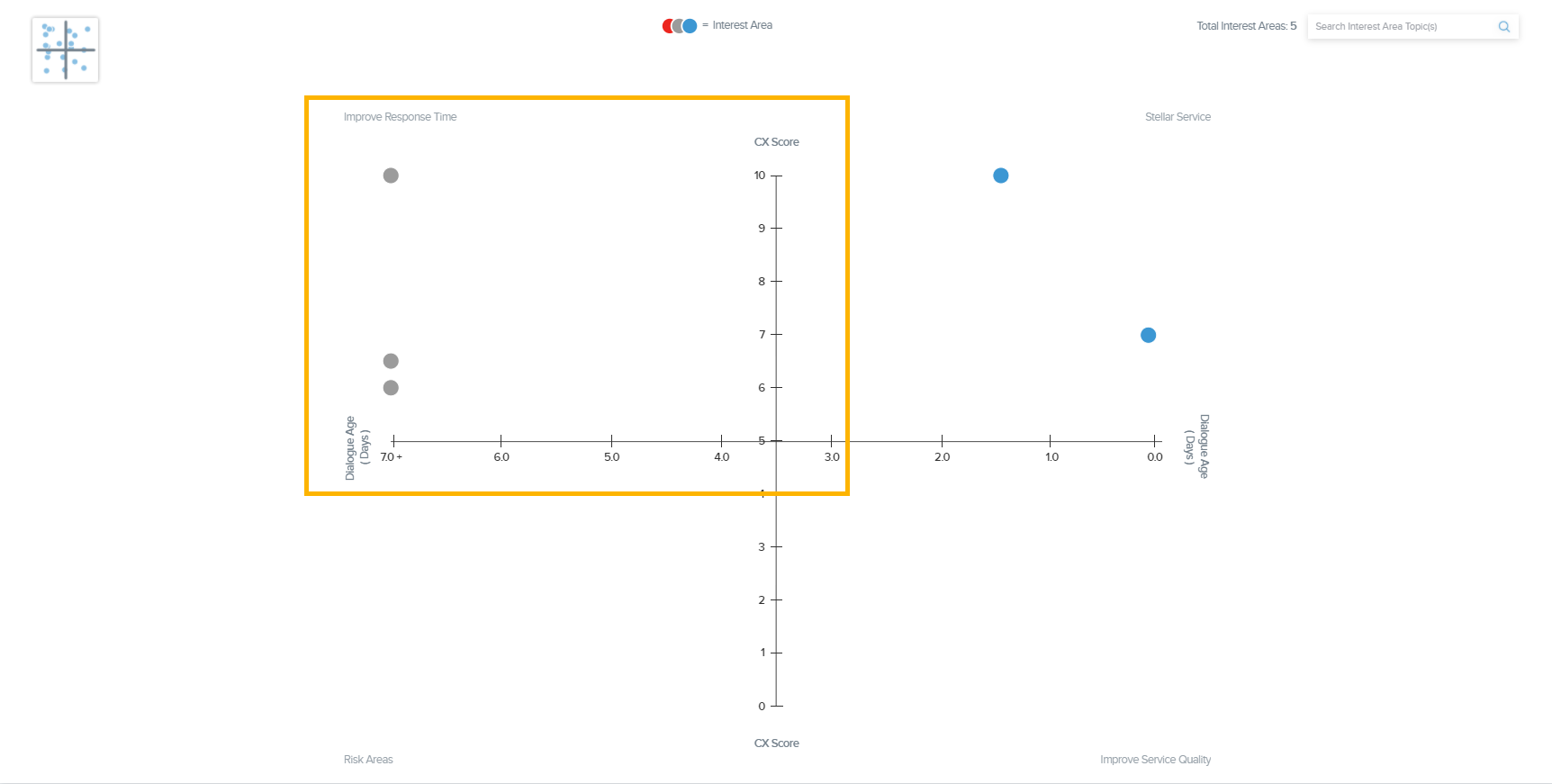This screenshot has height=784, width=1552.
Task: Click the Improve Service Quality quadrant label
Action: (1155, 760)
